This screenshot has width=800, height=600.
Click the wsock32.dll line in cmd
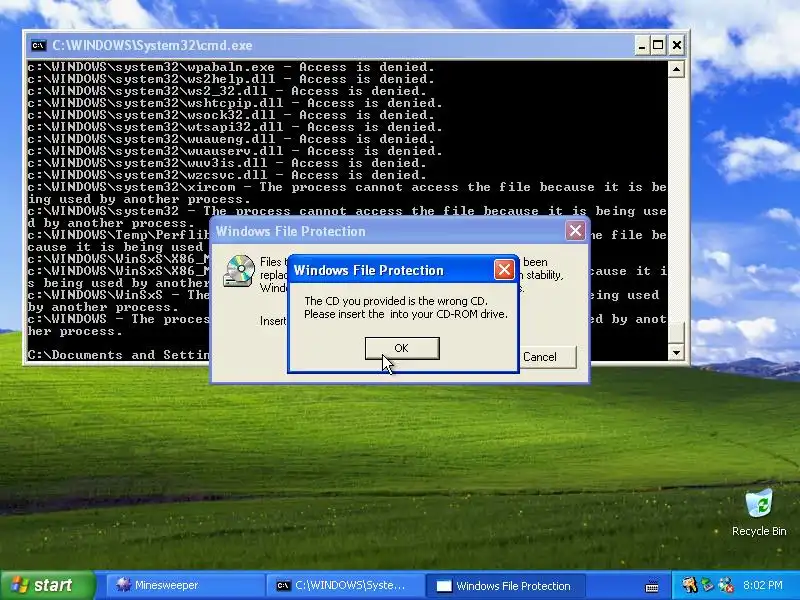[231, 115]
